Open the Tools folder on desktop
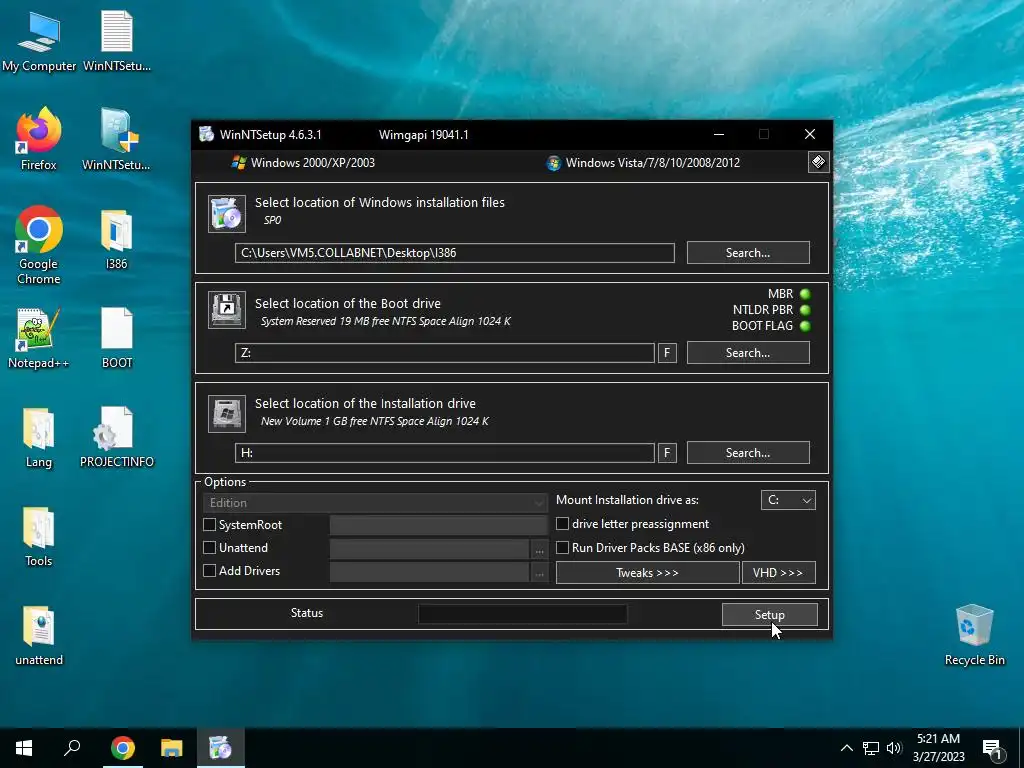Screen dimensions: 1024x768 click(x=39, y=537)
